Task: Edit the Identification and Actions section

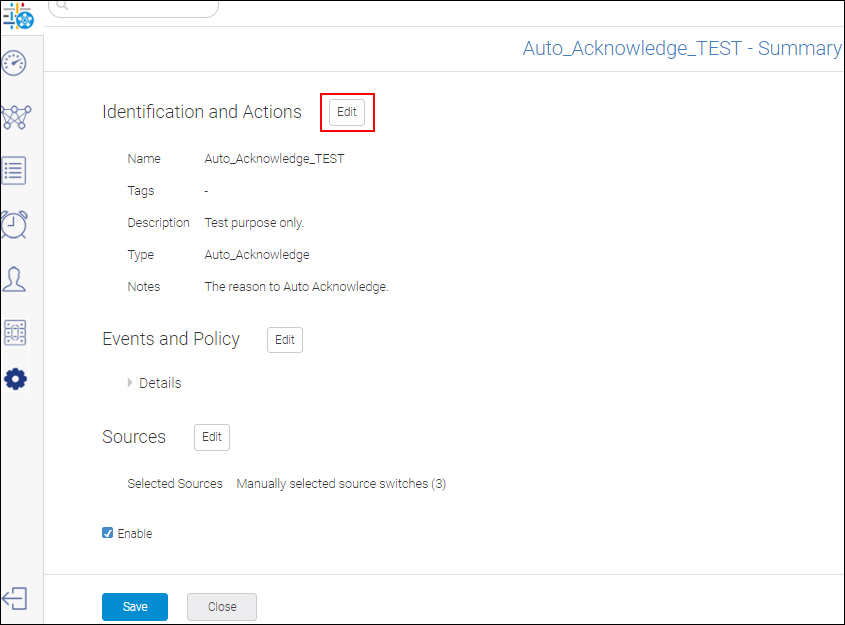Action: point(347,112)
